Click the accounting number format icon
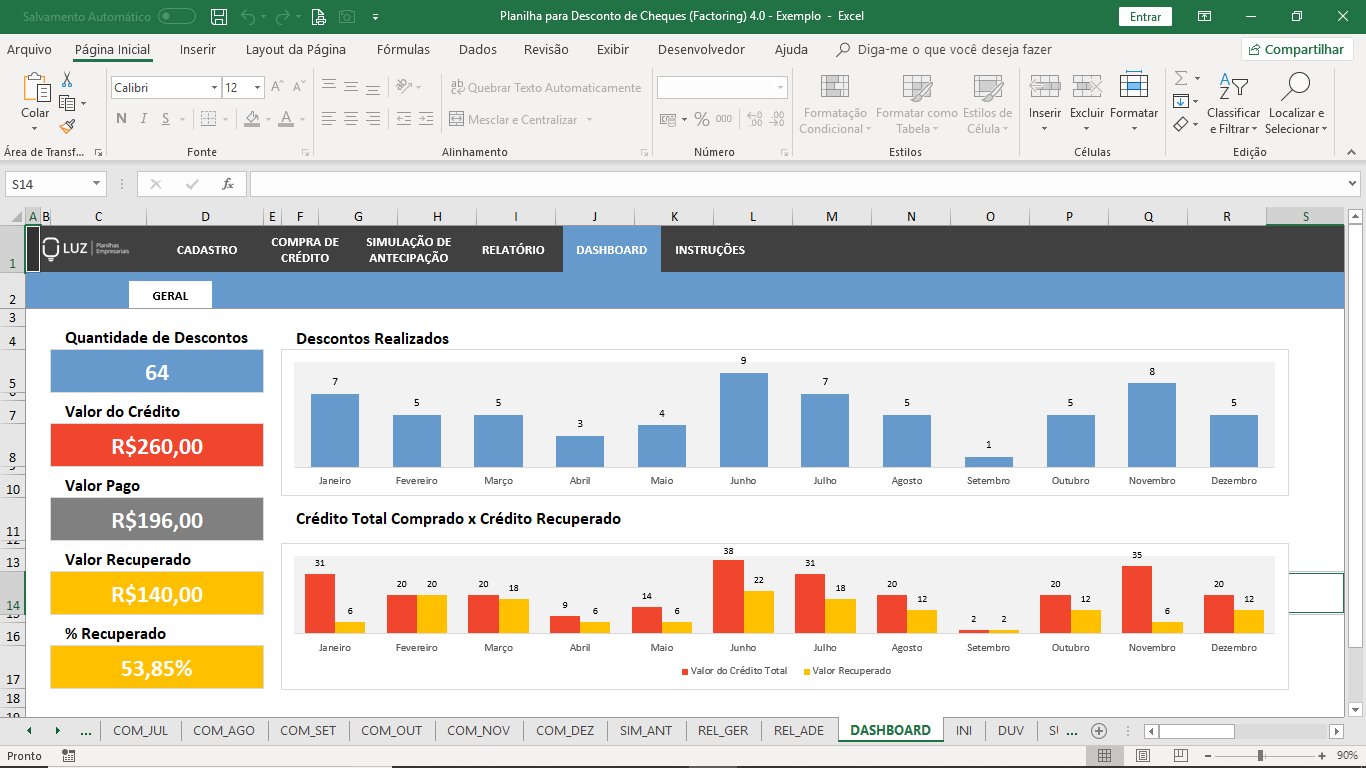Image resolution: width=1366 pixels, height=768 pixels. tap(669, 119)
